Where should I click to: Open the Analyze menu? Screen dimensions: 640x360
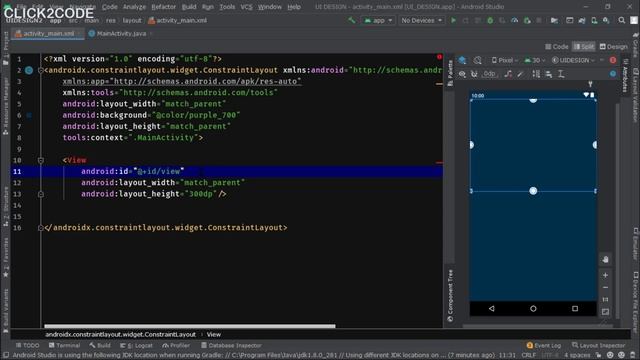pyautogui.click(x=134, y=7)
